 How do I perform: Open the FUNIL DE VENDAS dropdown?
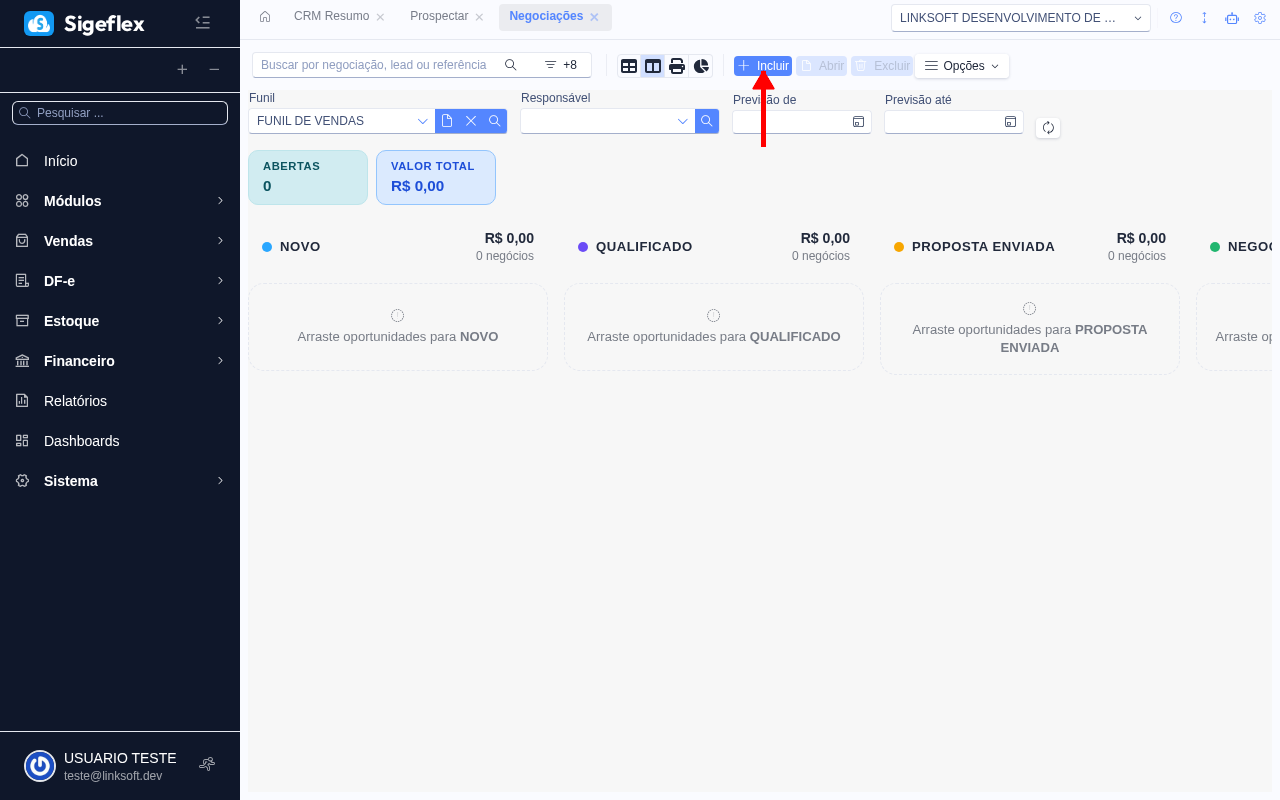point(340,120)
